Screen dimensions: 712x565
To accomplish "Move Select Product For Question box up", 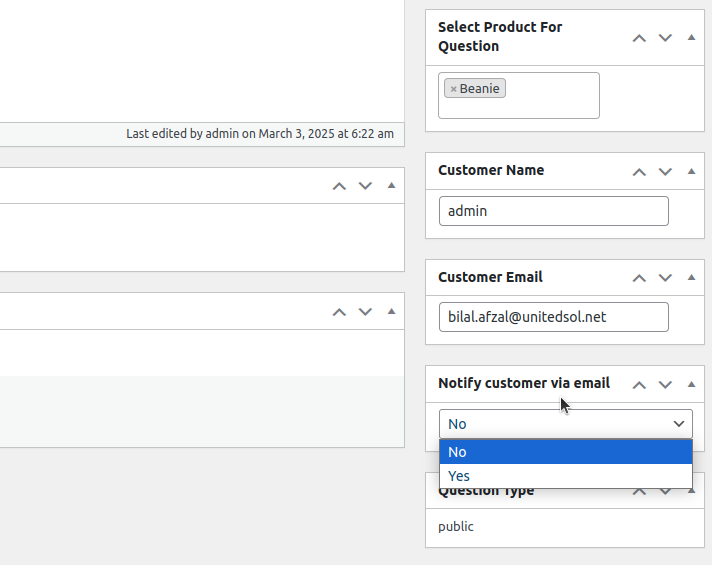I will click(x=639, y=38).
